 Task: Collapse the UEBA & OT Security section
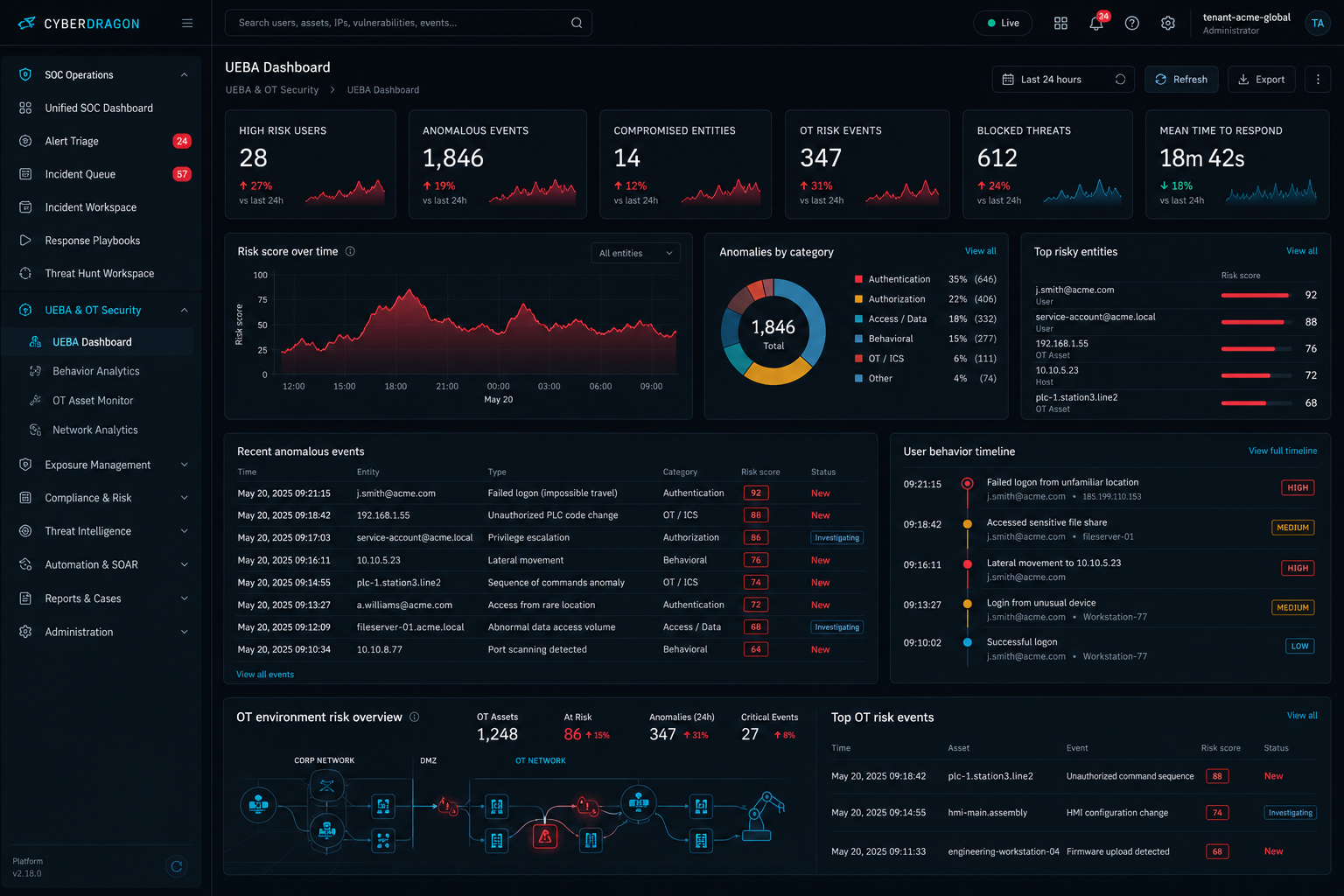pyautogui.click(x=184, y=311)
